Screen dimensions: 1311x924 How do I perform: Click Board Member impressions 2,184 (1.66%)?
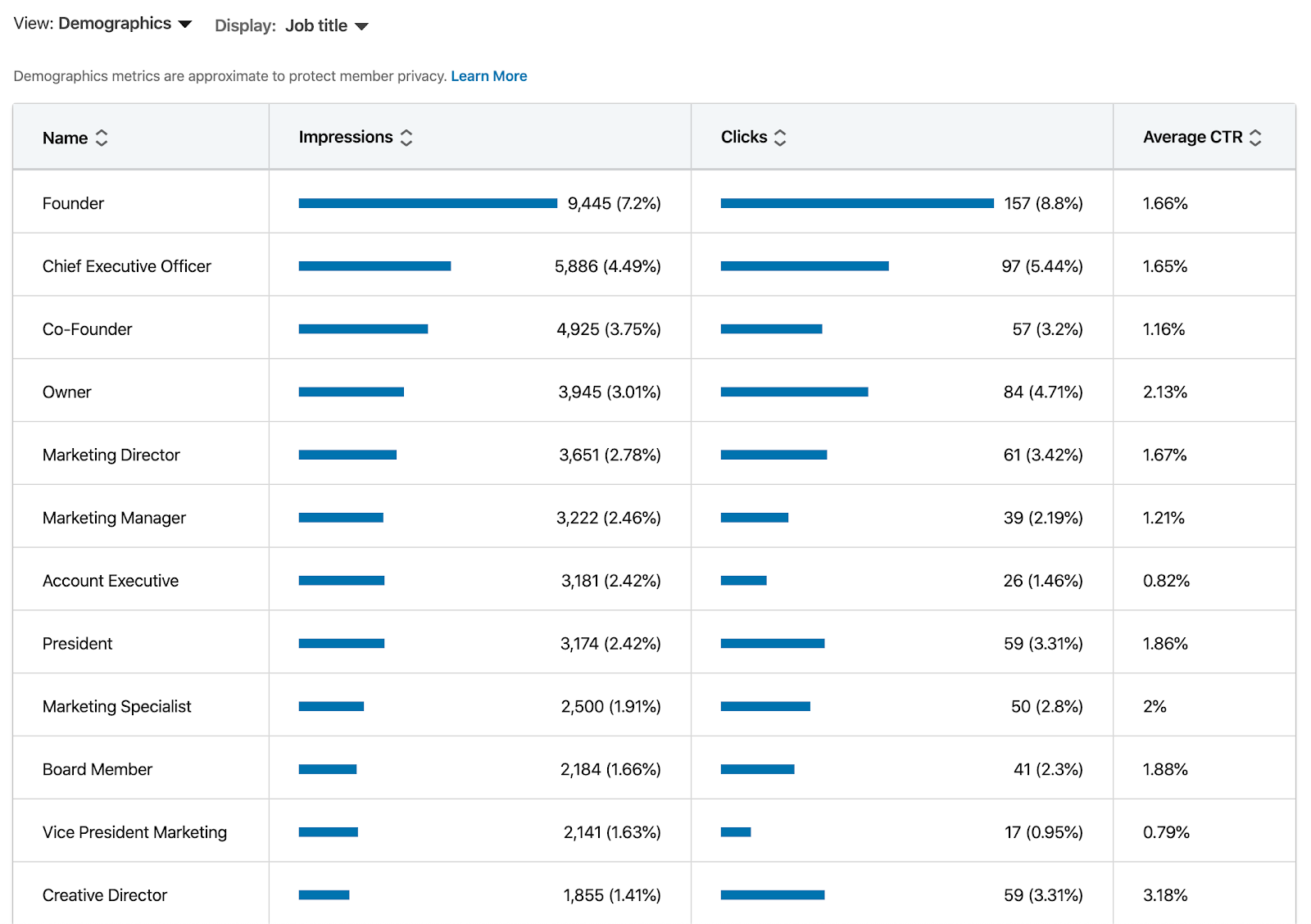[610, 769]
